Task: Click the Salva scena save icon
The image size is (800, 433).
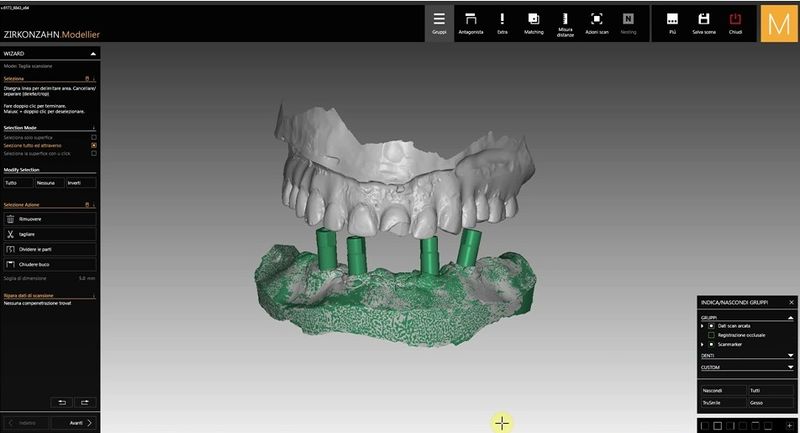Action: (704, 23)
